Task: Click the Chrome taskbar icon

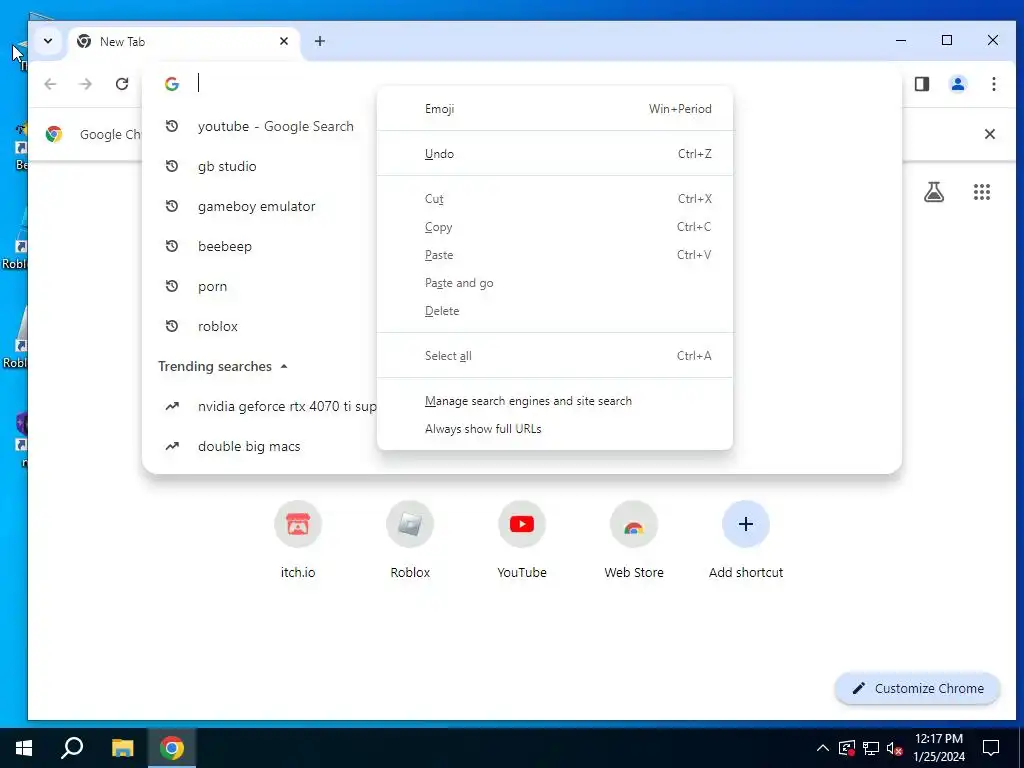Action: click(172, 748)
